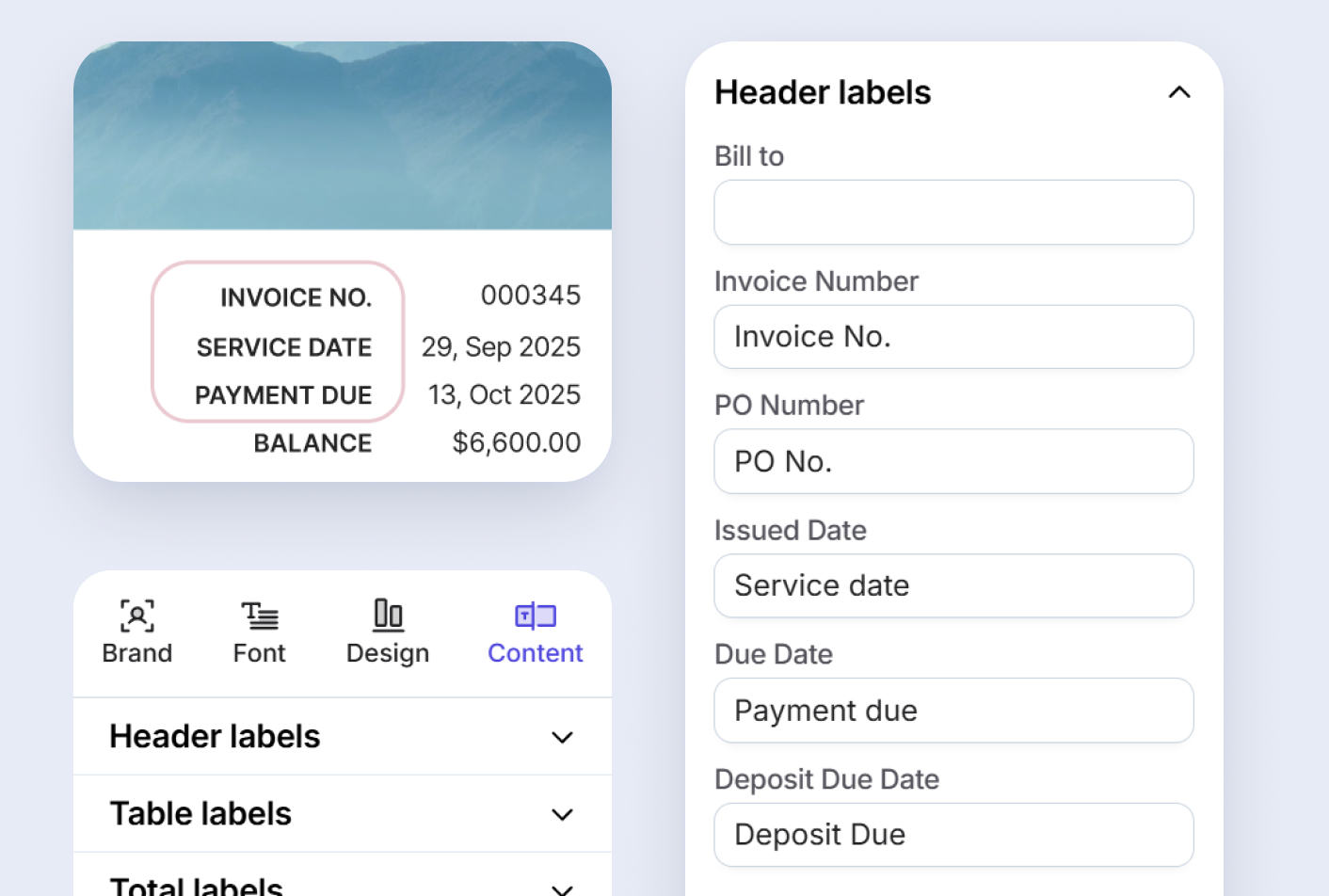Click the 29, Sep 2025 service date value
The height and width of the screenshot is (896, 1329).
501,346
